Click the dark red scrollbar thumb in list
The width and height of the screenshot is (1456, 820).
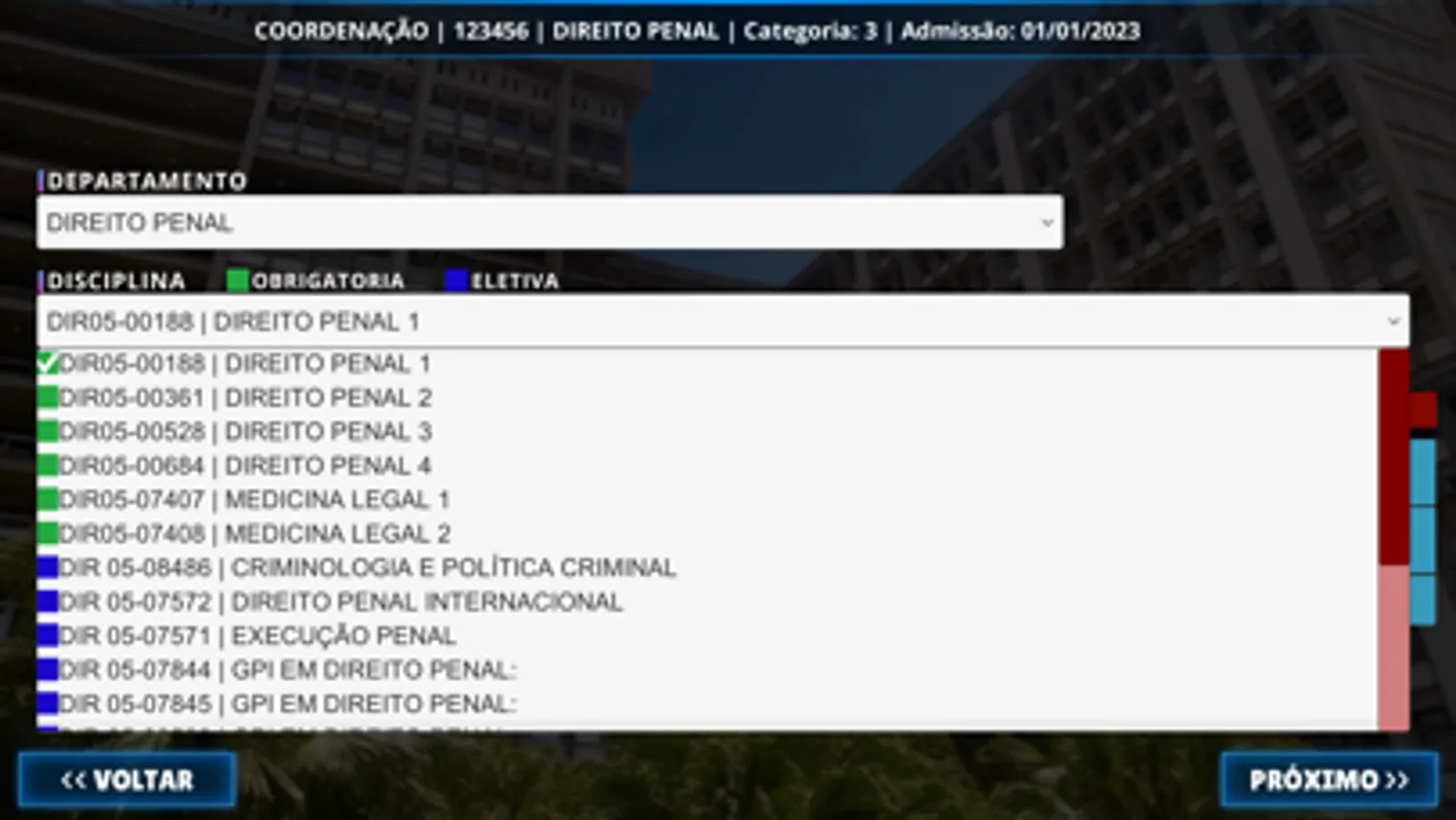coord(1393,457)
